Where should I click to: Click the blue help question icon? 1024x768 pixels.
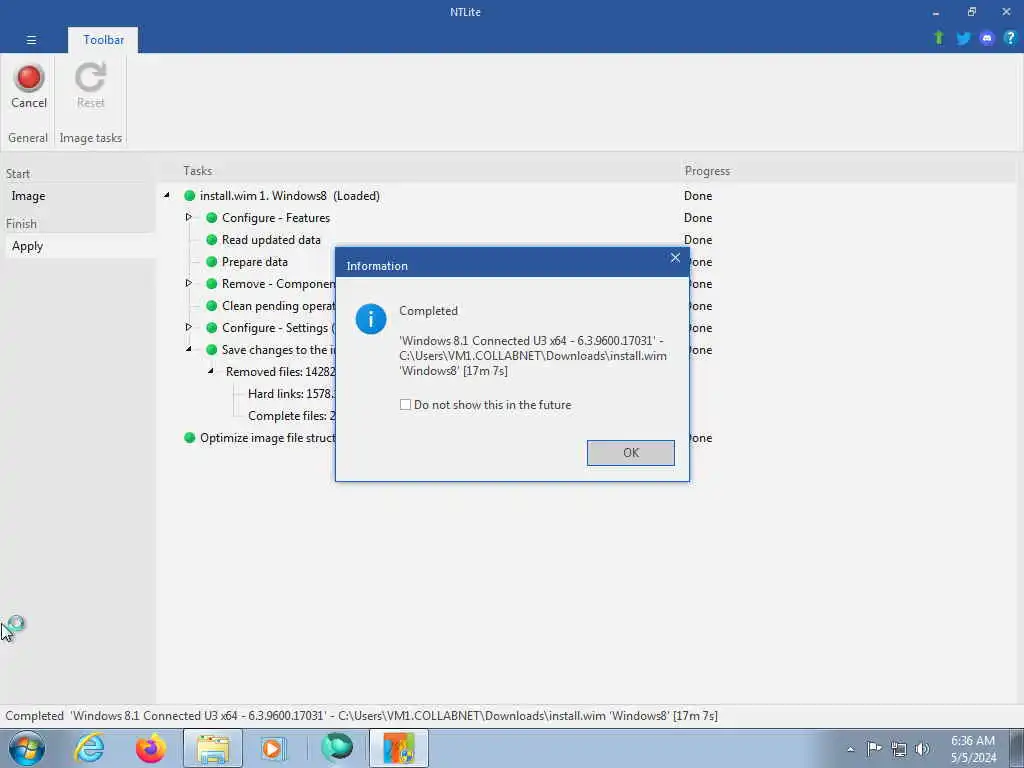[x=1010, y=38]
